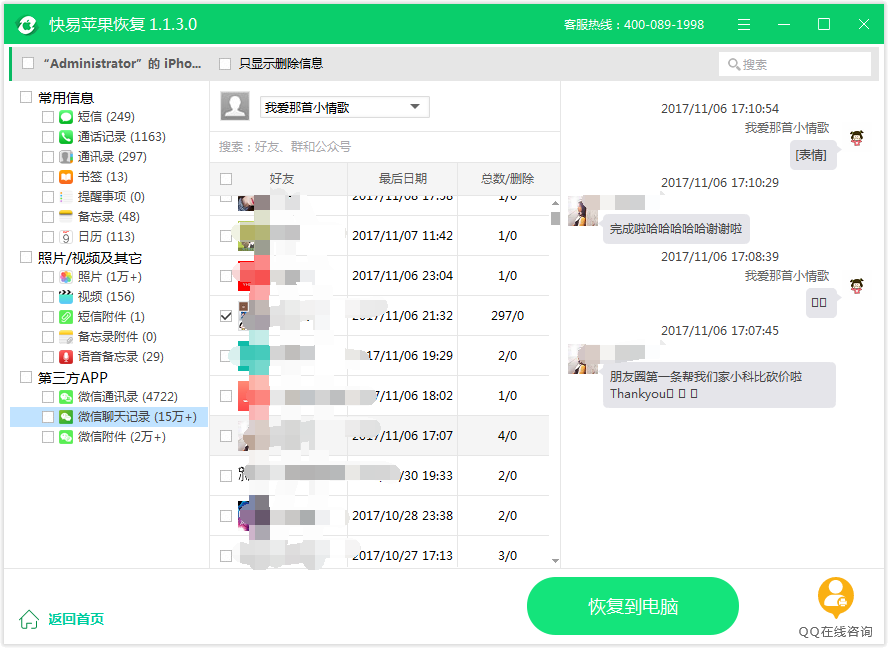Click the 视频 clapperboard icon
888x648 pixels.
[66, 297]
